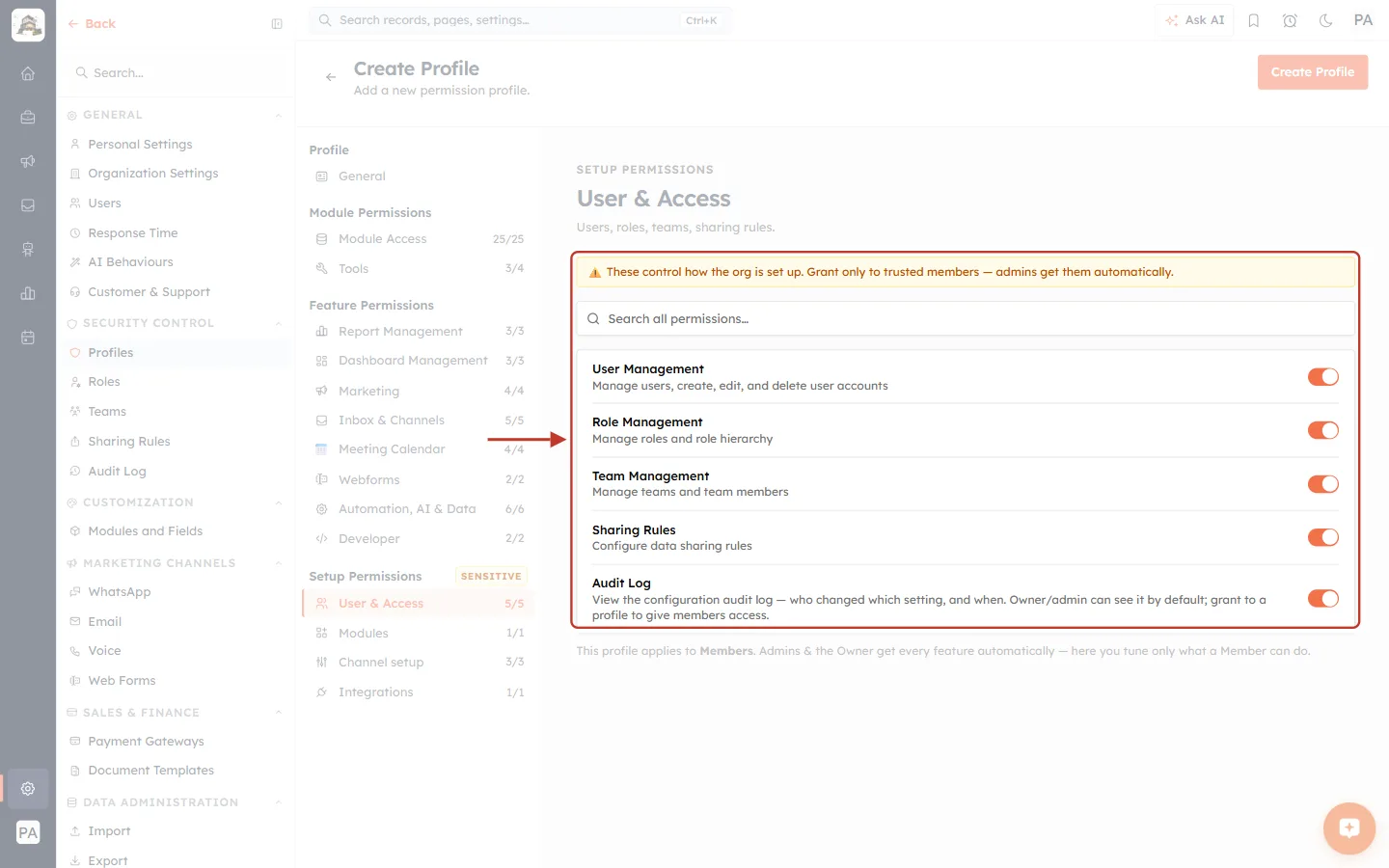This screenshot has width=1389, height=868.
Task: Select the Marketing feature permissions tab
Action: pos(419,391)
